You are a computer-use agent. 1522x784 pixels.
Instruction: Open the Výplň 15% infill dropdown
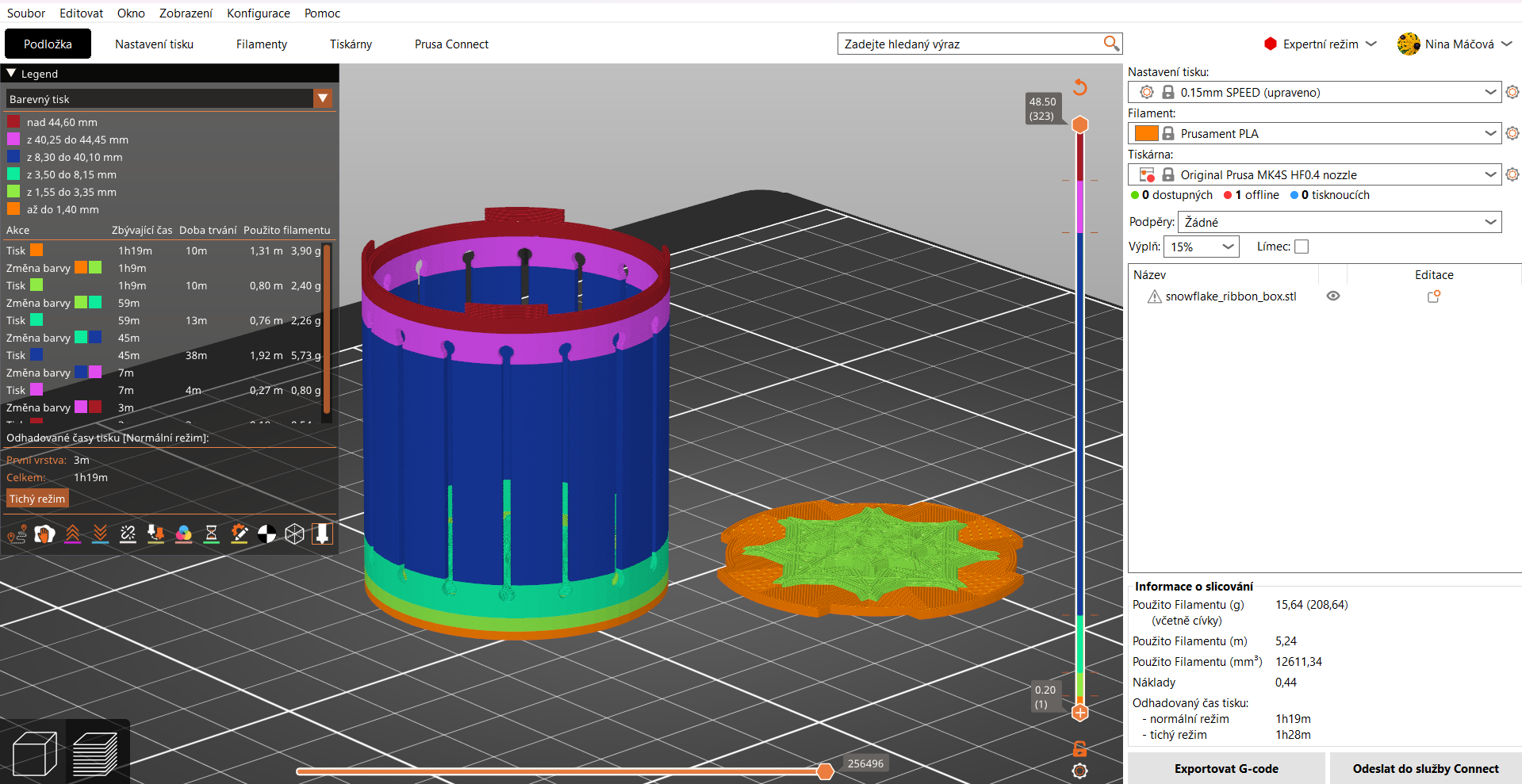pyautogui.click(x=1202, y=247)
